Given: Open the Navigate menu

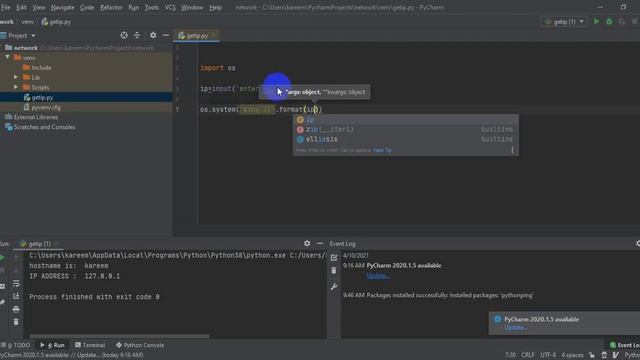Looking at the screenshot, I should (x=62, y=7).
